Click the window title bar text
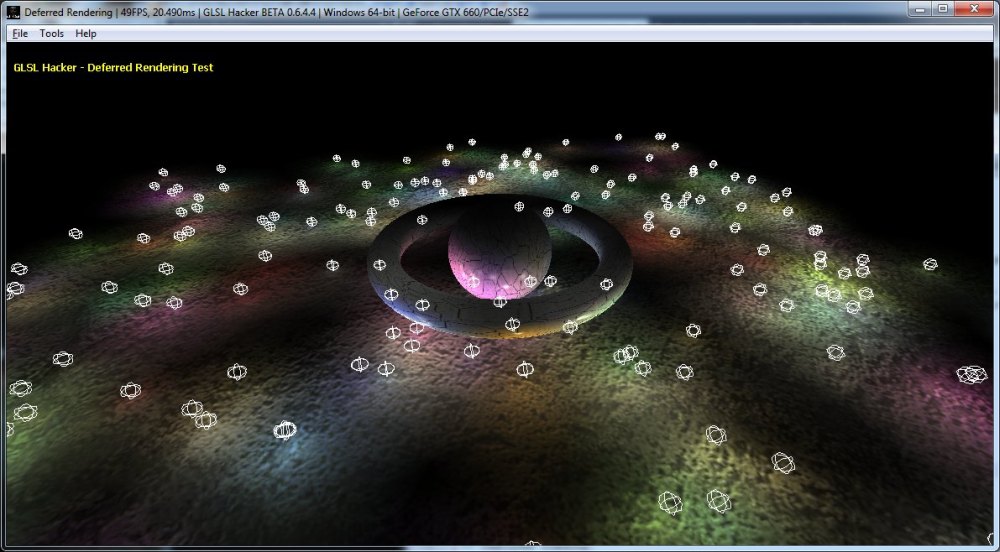 click(276, 12)
